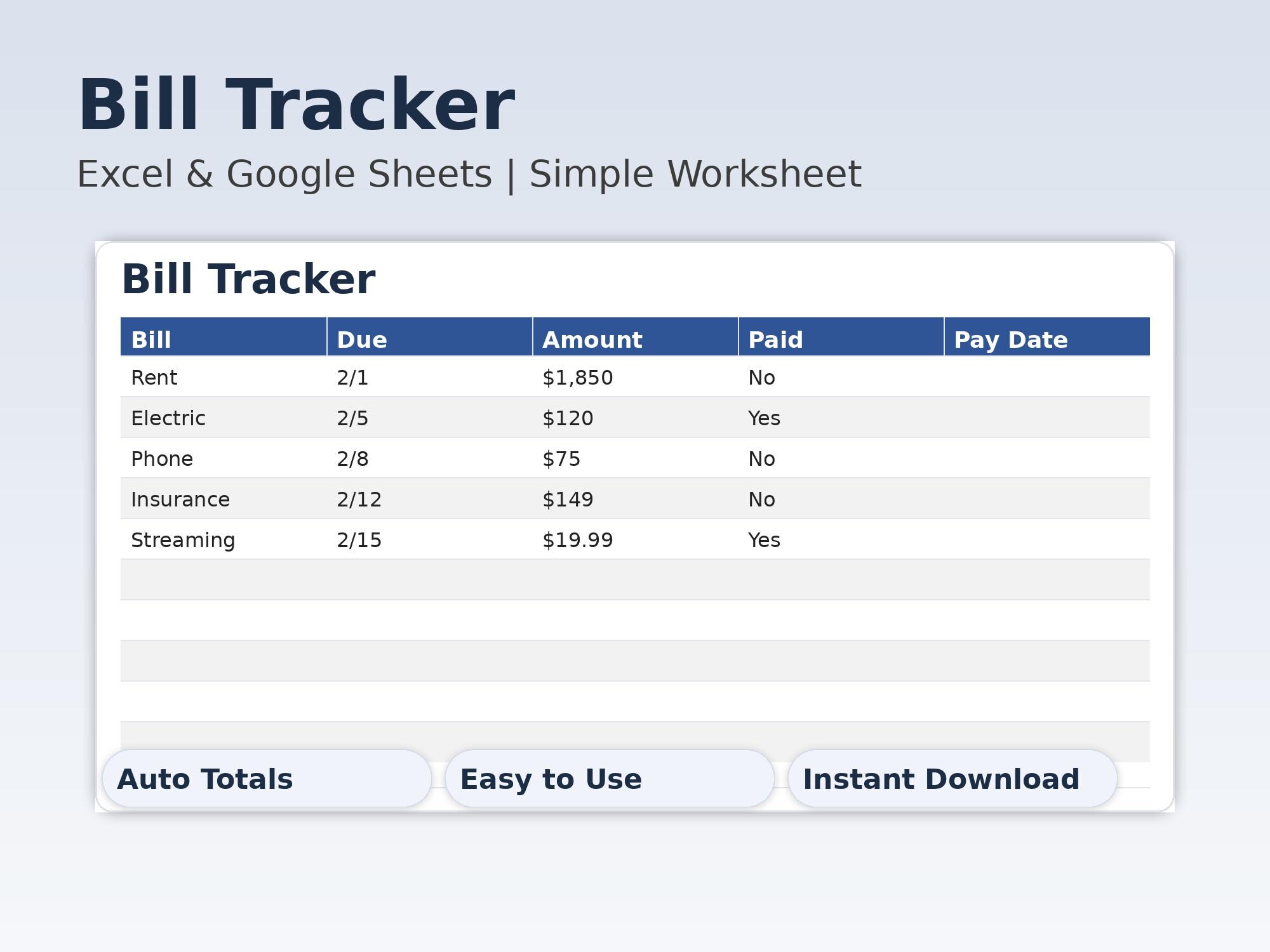Click the Bill Tracker heading inside worksheet
The height and width of the screenshot is (952, 1270).
(x=248, y=279)
